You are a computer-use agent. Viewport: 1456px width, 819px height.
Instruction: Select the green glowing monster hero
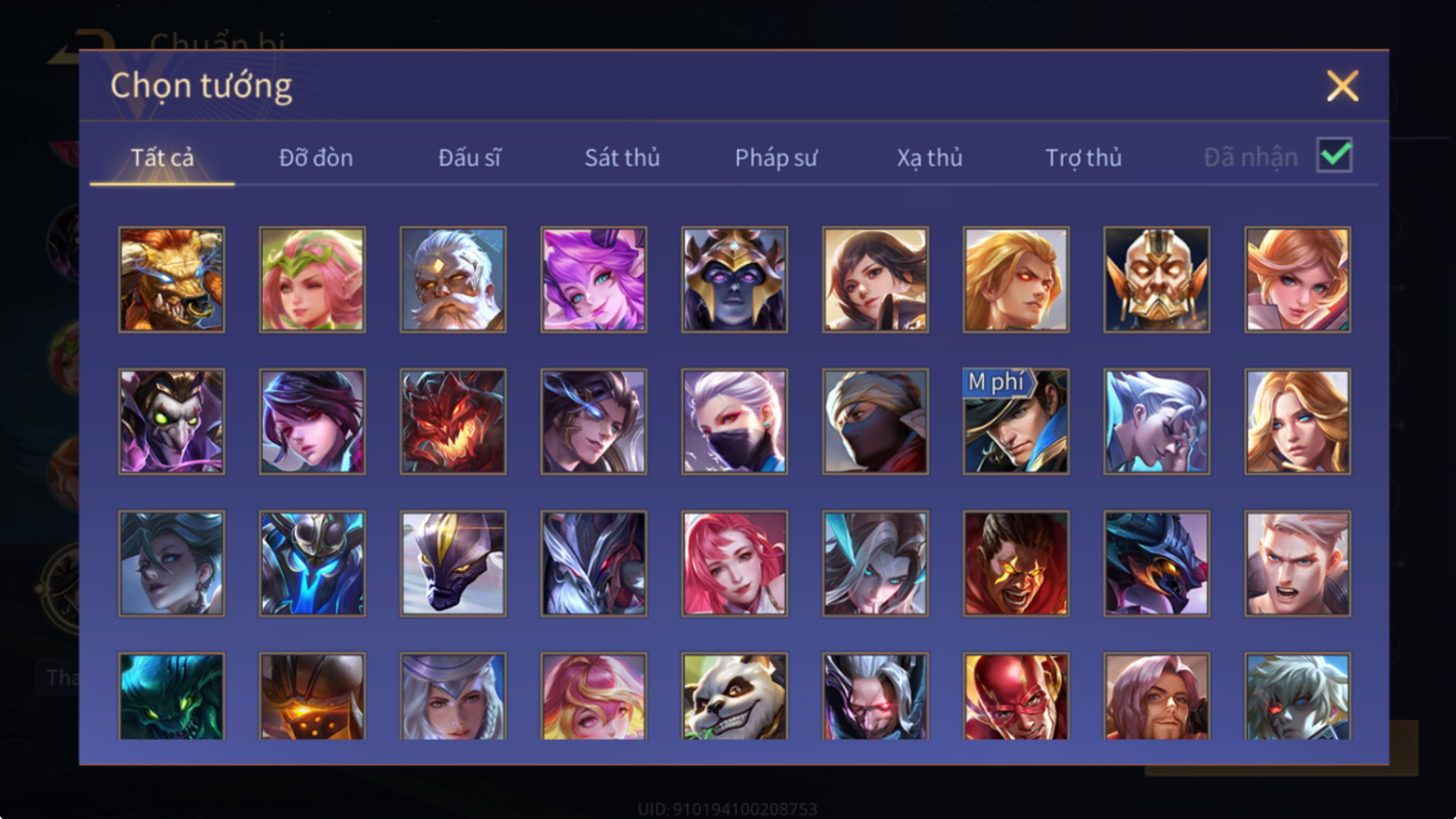[172, 697]
